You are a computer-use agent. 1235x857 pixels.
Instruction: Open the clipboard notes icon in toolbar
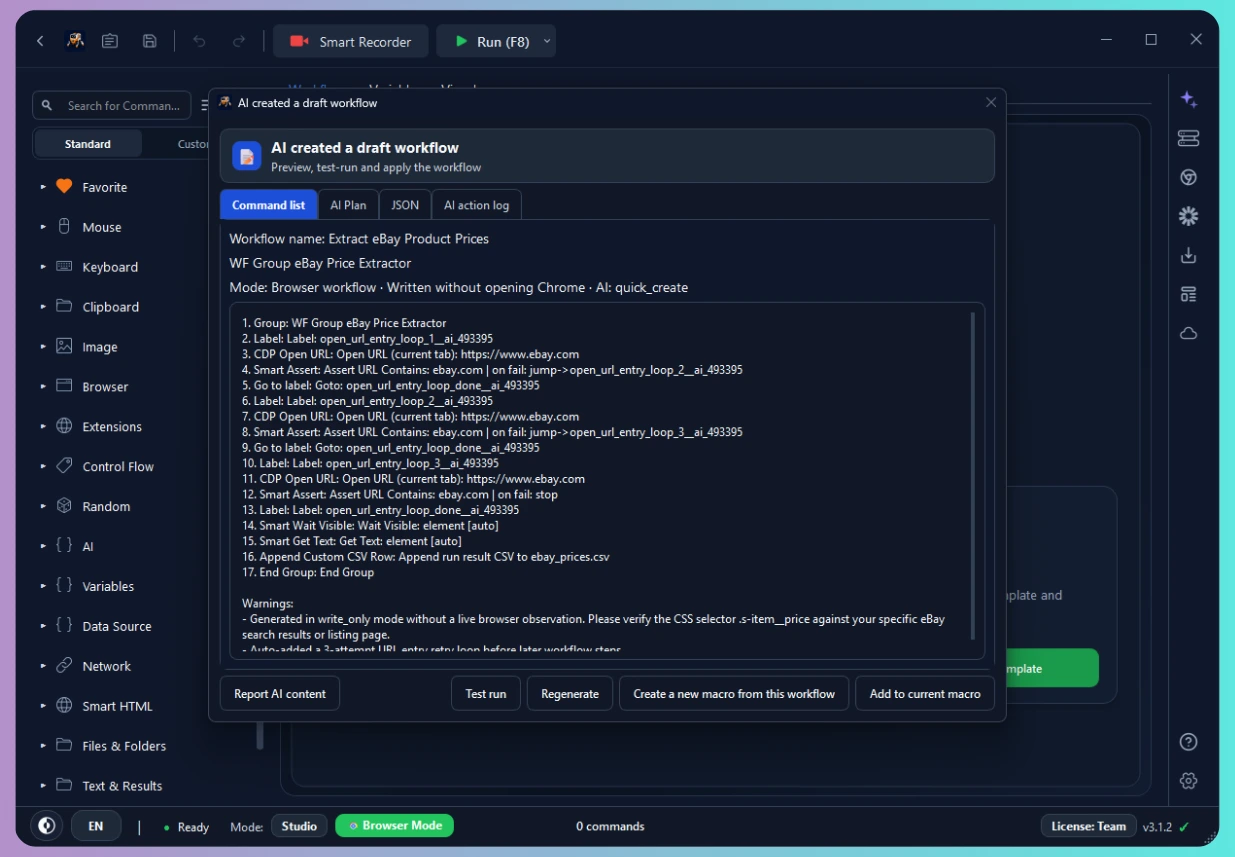coord(110,41)
